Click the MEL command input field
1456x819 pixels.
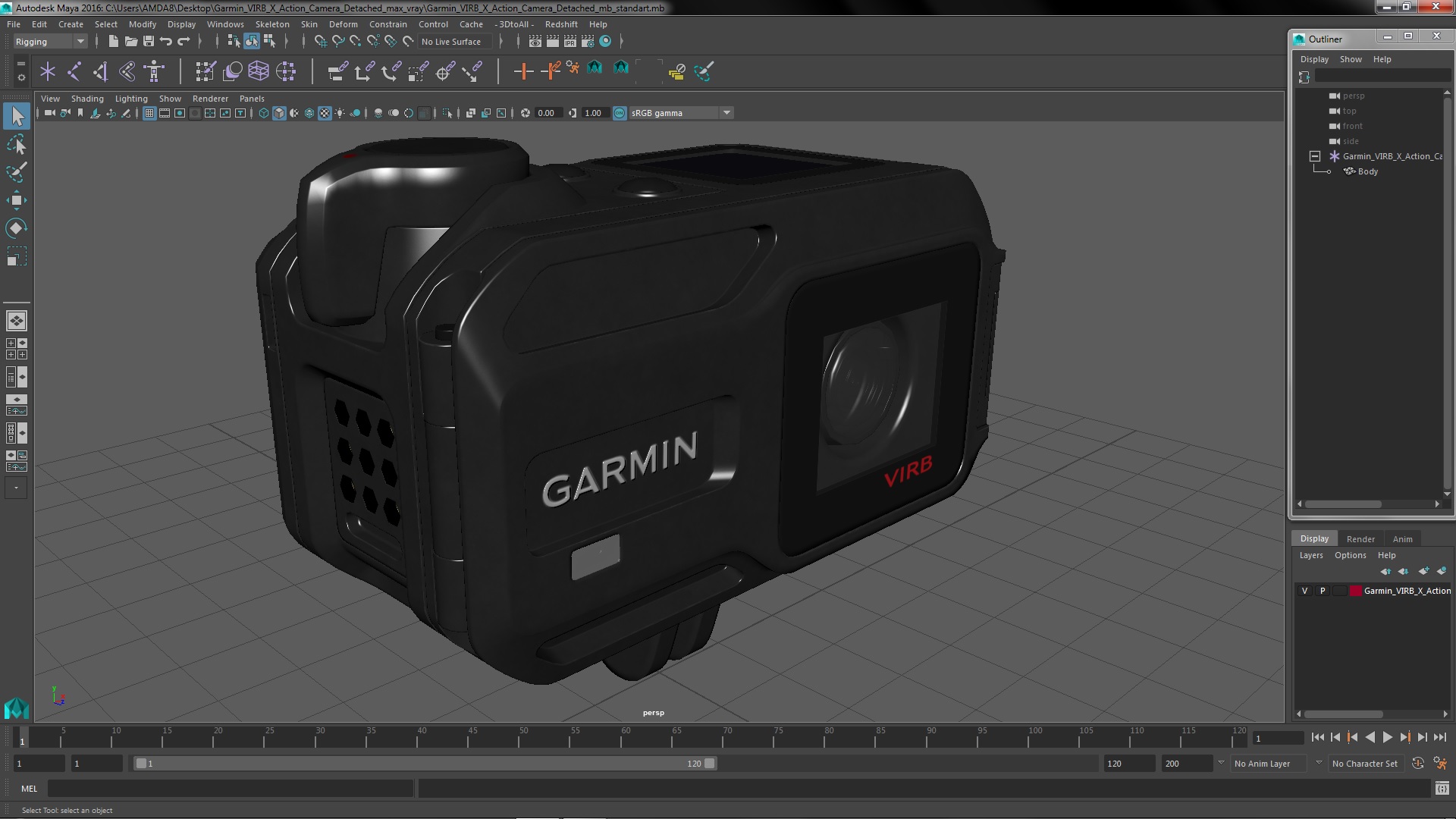[231, 789]
